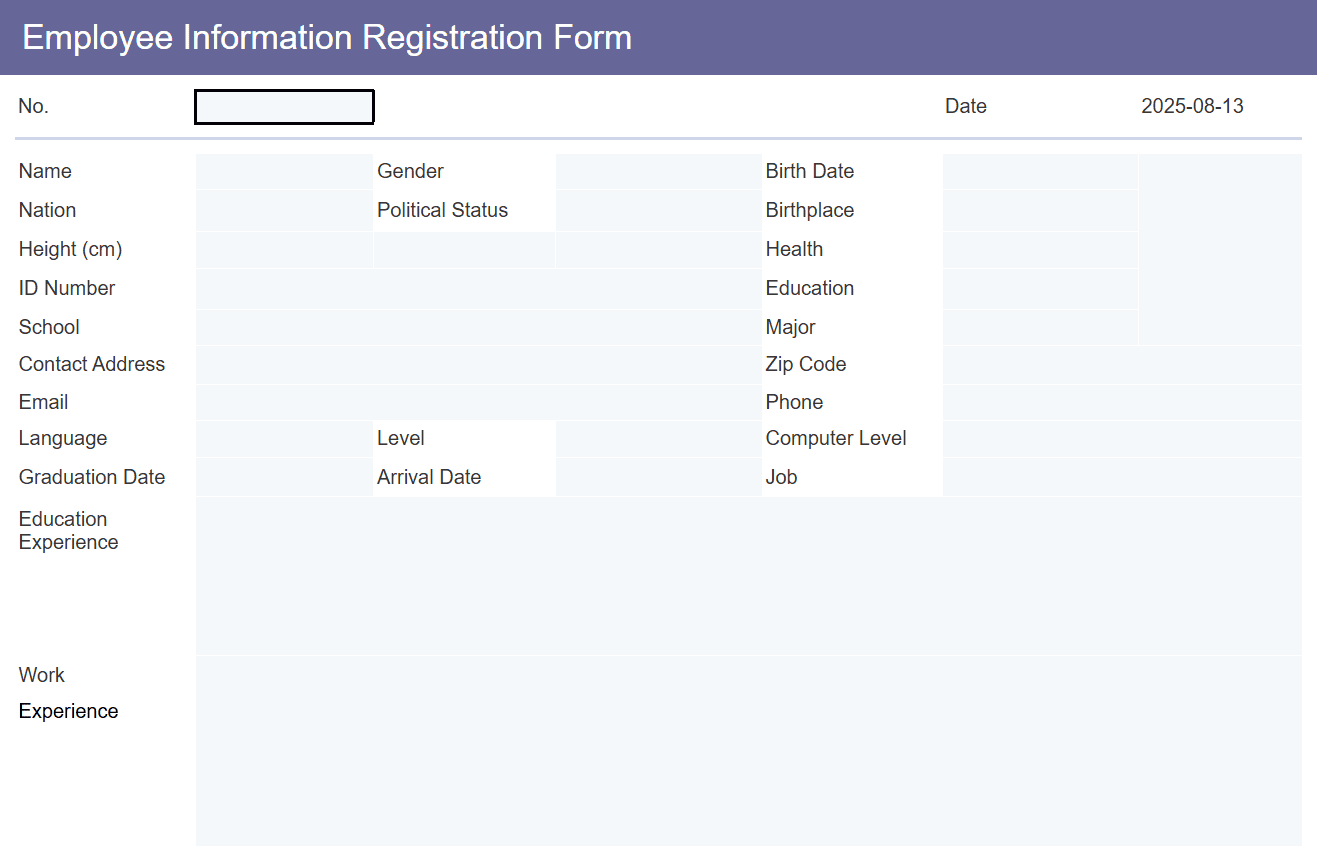
Task: Click the Gender input cell
Action: click(x=658, y=171)
